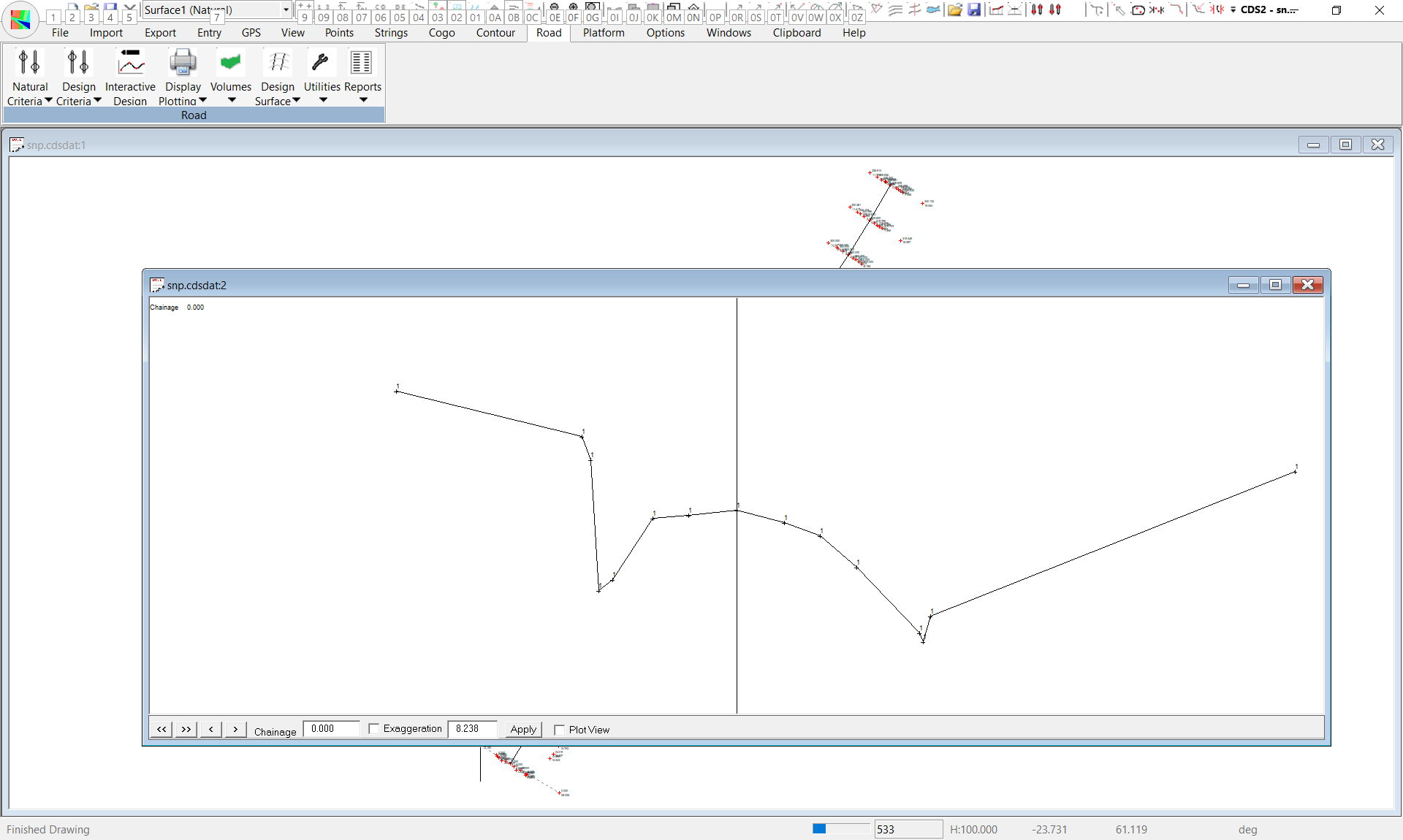
Task: Click the Reports icon
Action: point(362,63)
